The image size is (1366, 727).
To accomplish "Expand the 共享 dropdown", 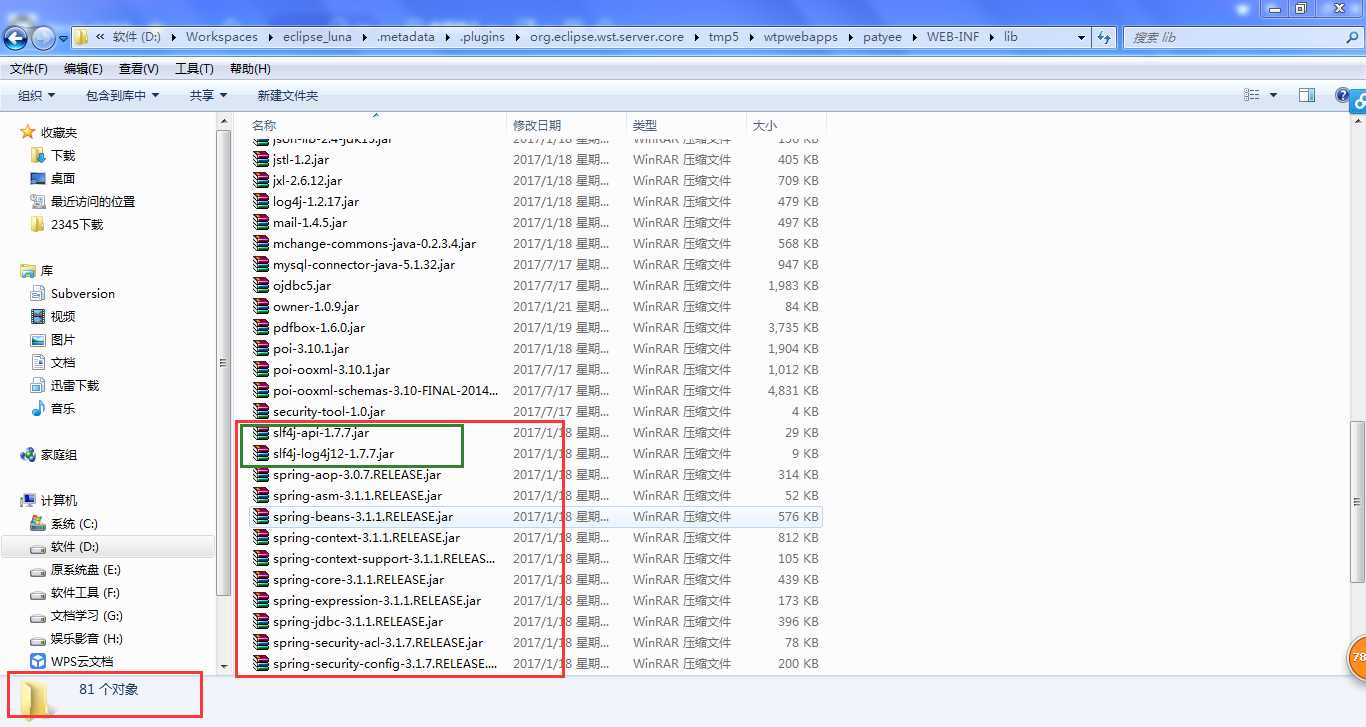I will pos(208,95).
